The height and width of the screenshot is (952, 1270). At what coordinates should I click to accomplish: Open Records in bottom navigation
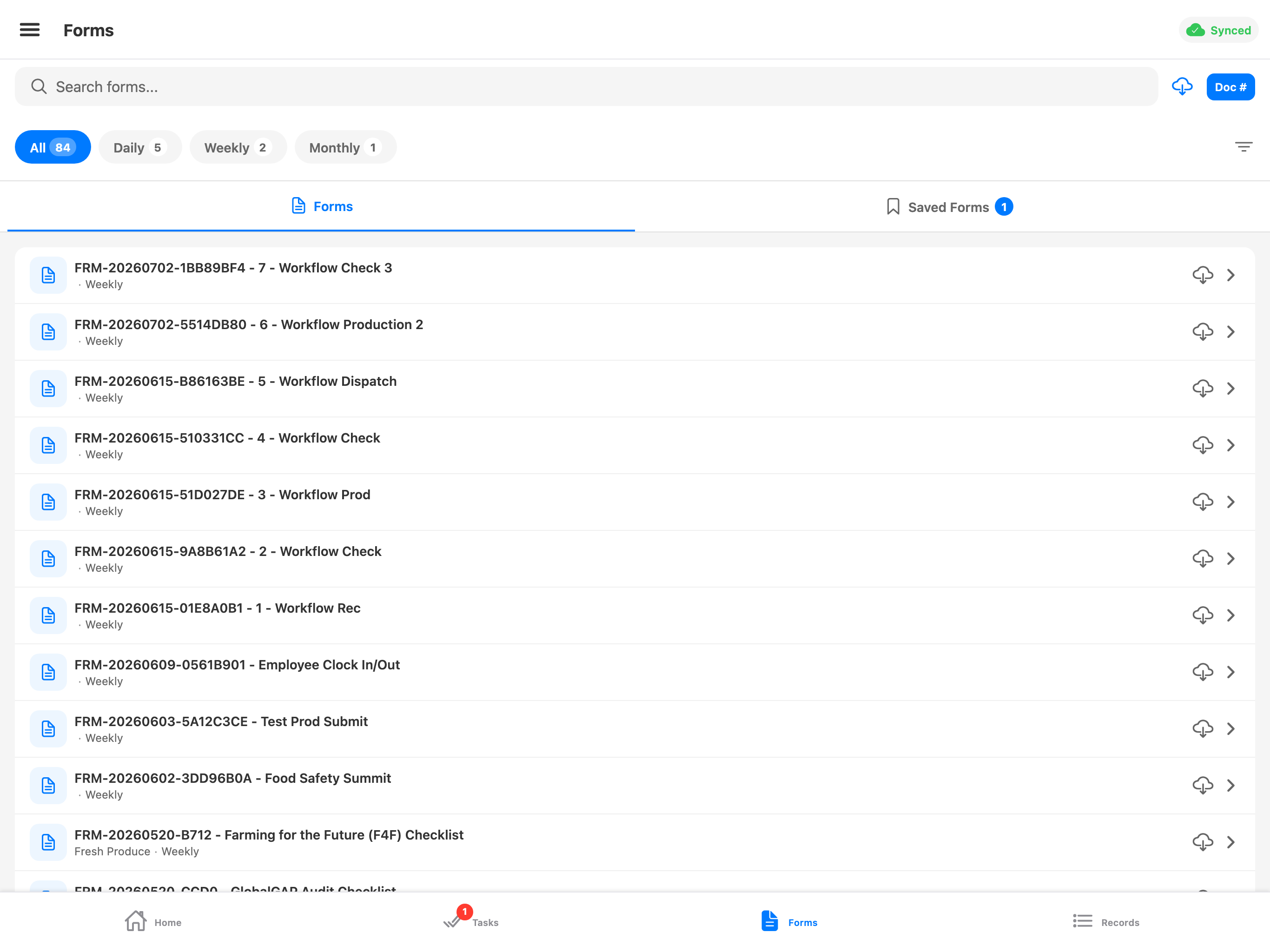tap(1106, 922)
